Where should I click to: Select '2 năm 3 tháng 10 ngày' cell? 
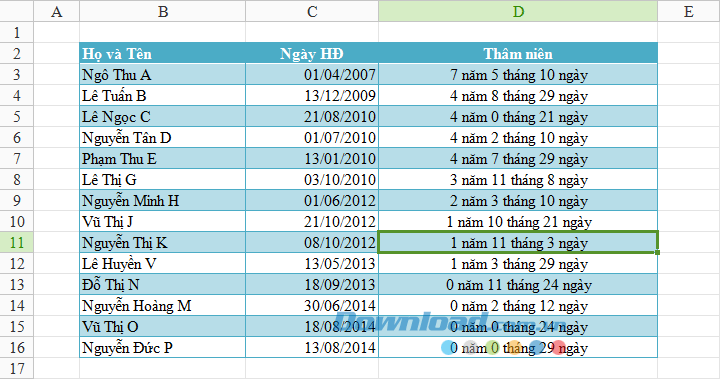point(518,200)
